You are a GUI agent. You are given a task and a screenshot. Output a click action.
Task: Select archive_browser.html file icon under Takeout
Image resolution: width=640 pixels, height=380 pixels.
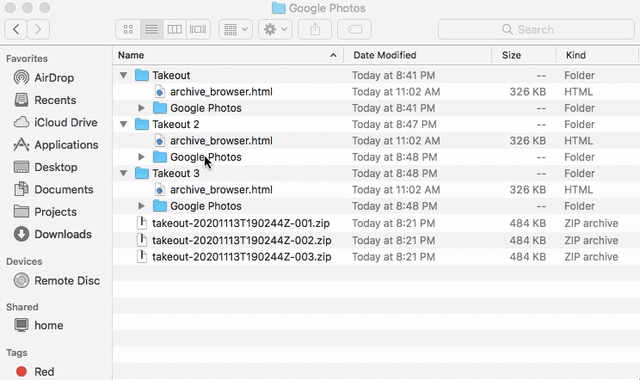tap(160, 91)
